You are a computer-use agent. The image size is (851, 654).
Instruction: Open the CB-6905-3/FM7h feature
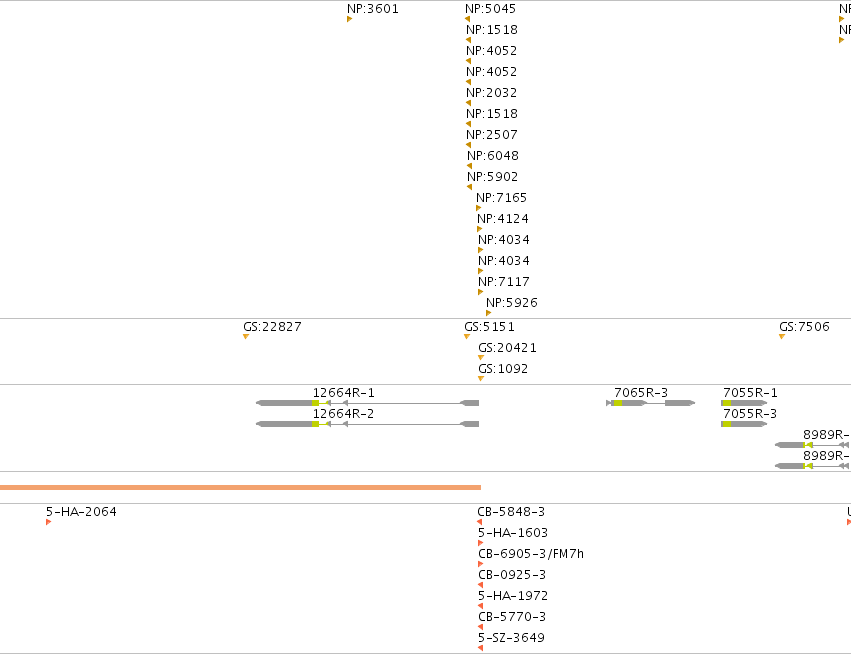(480, 564)
